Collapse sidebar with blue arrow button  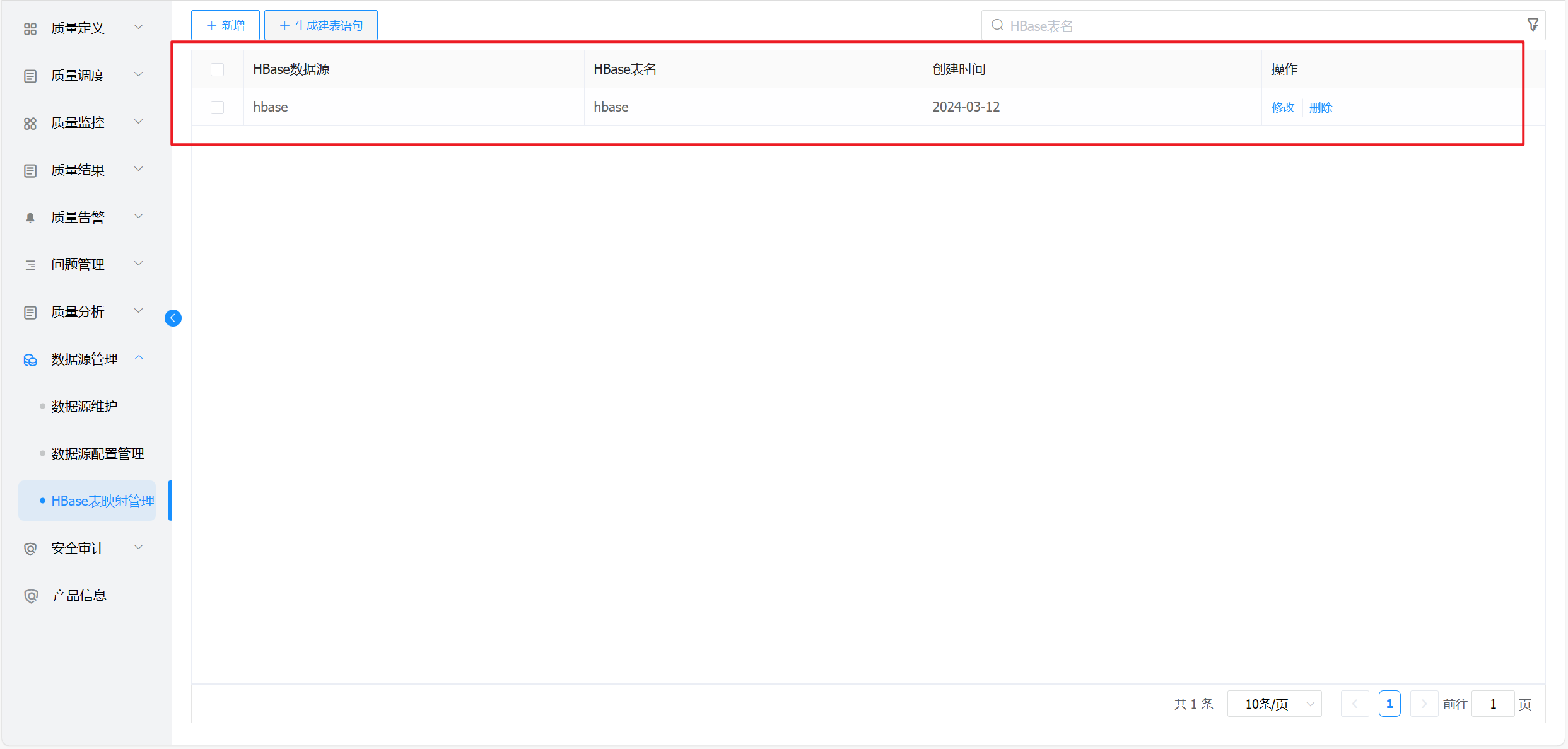[173, 318]
